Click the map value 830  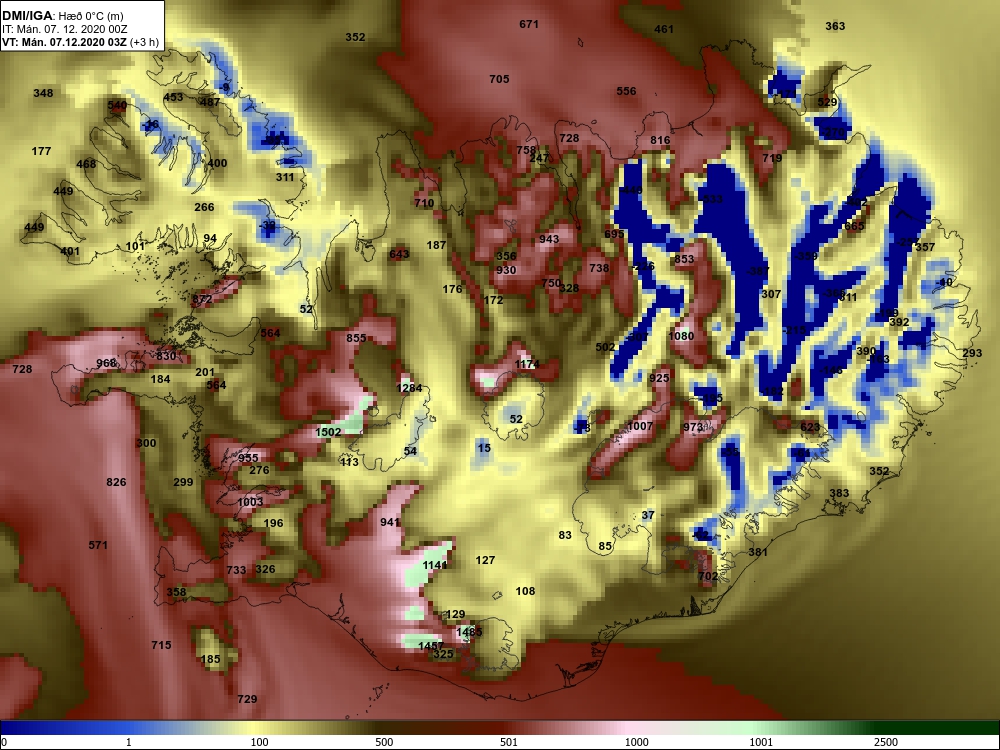tap(166, 357)
